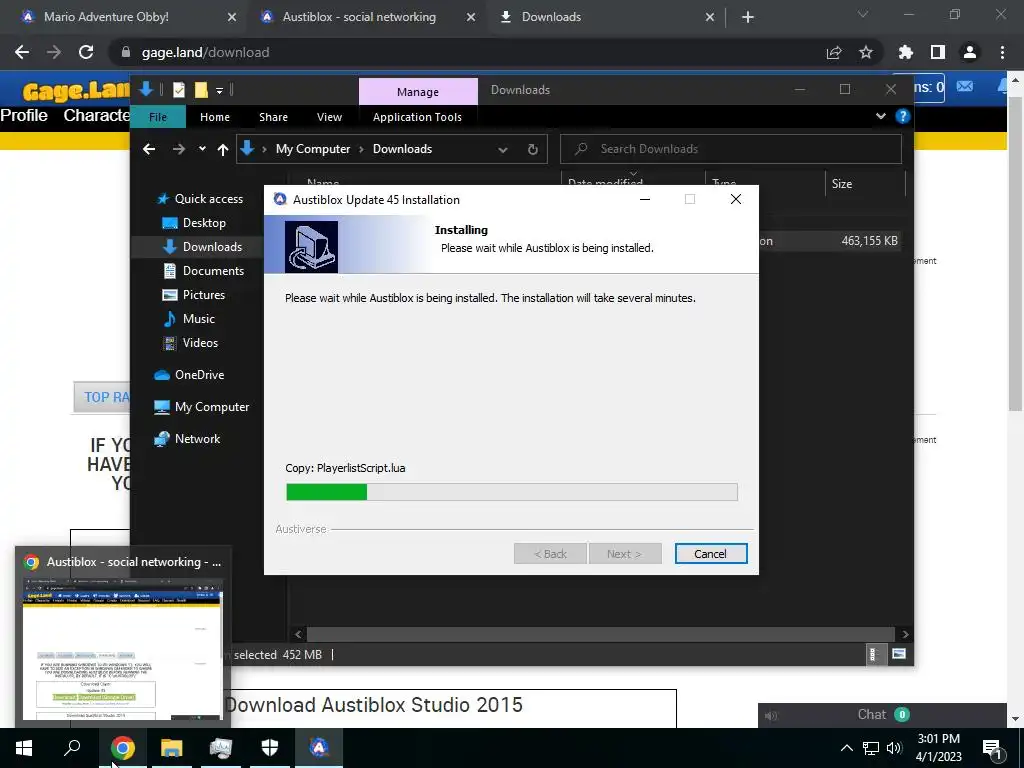Click the Explorer back arrow

click(x=149, y=149)
